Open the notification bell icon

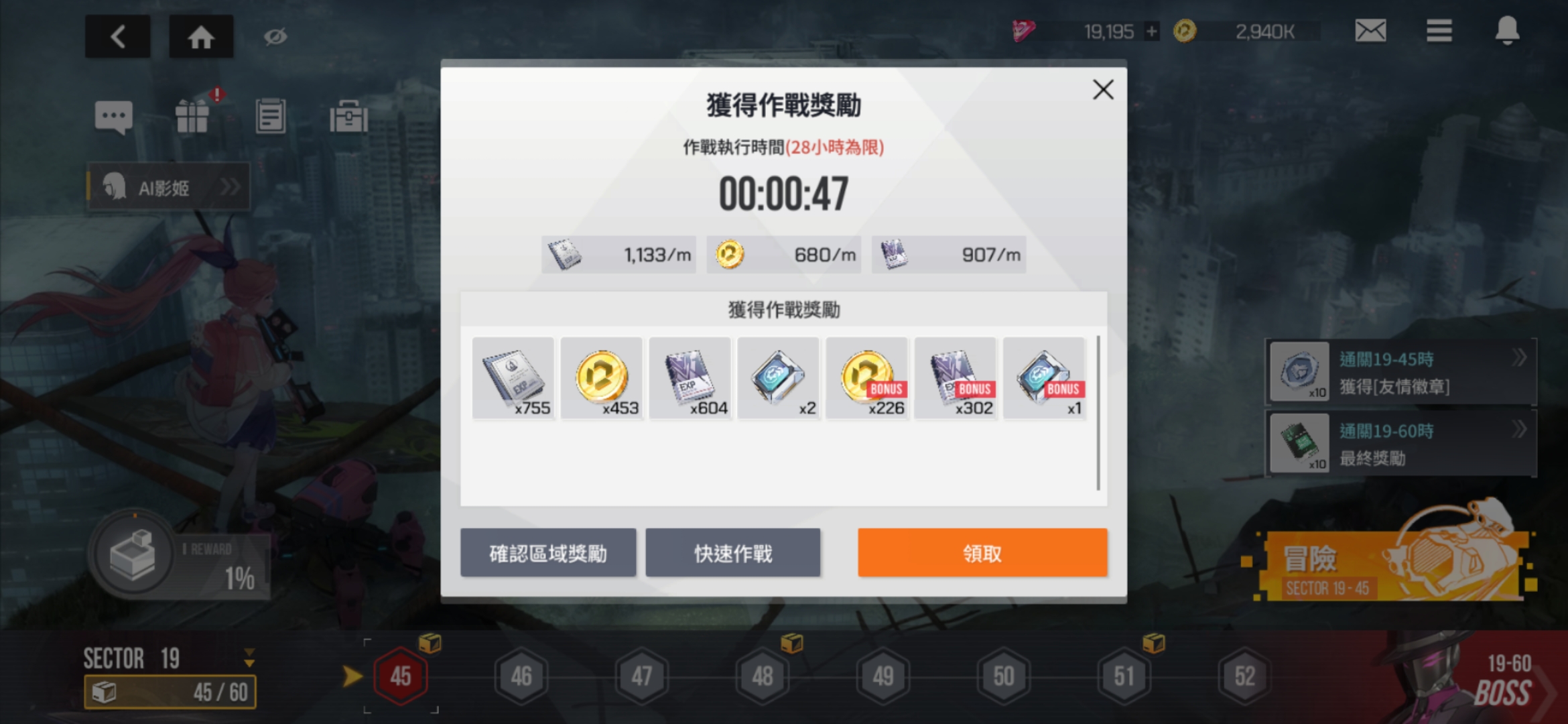point(1507,30)
